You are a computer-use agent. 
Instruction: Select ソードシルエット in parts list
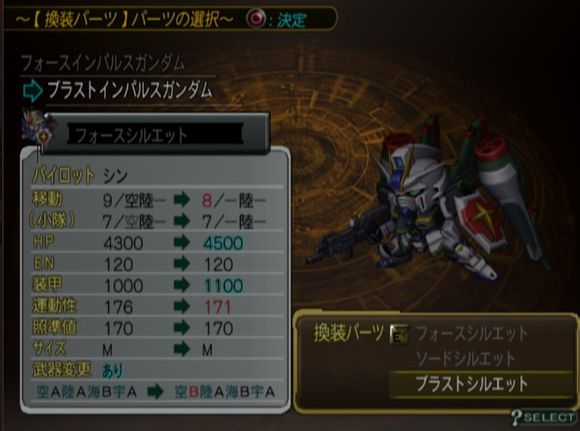point(465,358)
